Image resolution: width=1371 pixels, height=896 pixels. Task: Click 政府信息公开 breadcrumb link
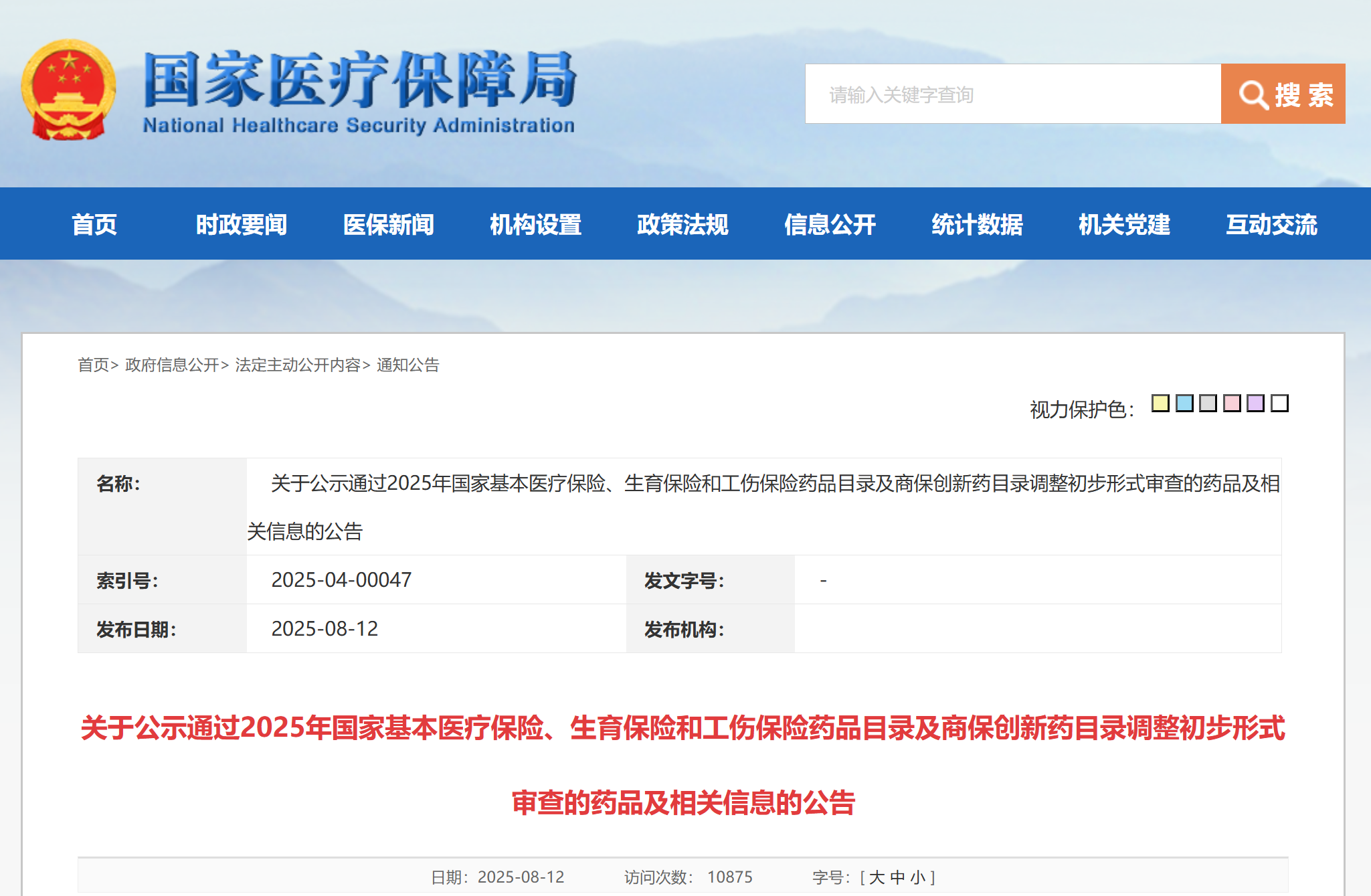point(172,365)
